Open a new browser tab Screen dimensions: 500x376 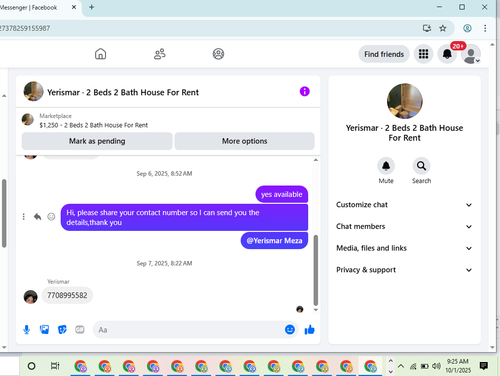point(92,7)
